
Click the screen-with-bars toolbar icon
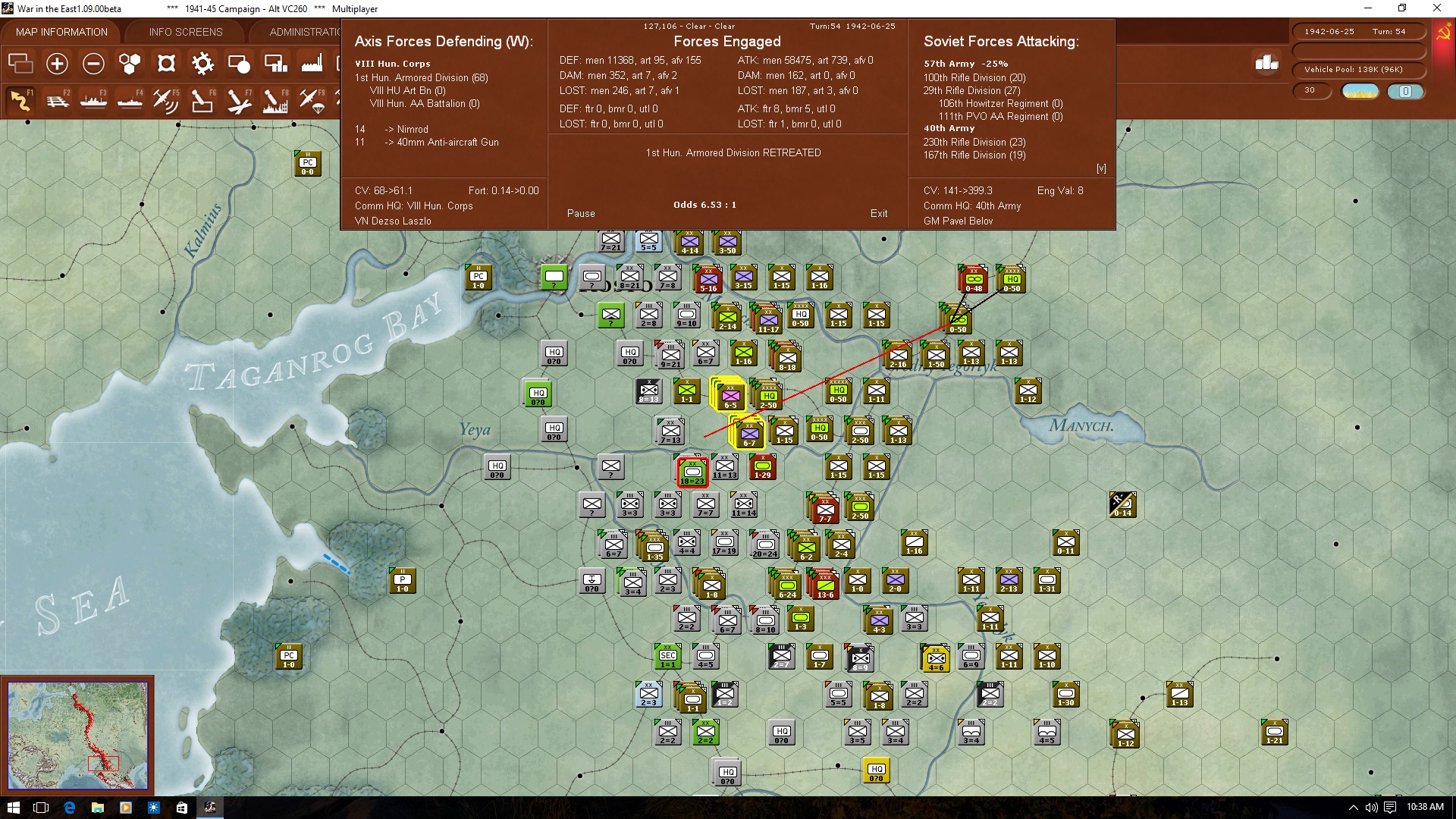275,64
